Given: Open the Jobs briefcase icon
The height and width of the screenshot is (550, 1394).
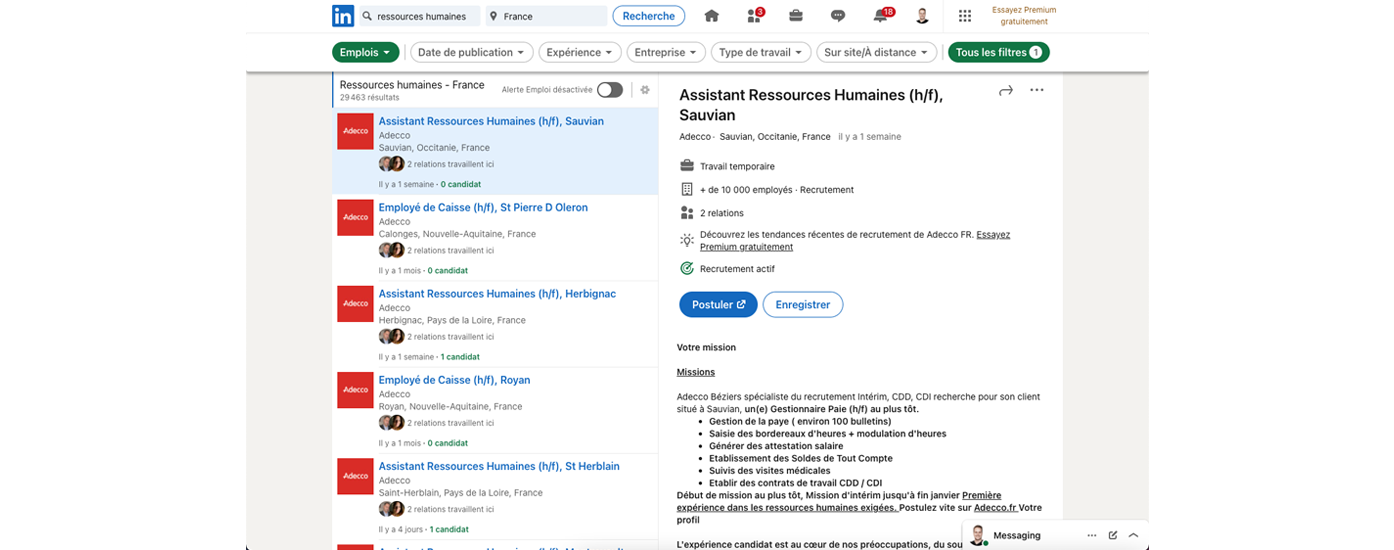Looking at the screenshot, I should pos(796,16).
